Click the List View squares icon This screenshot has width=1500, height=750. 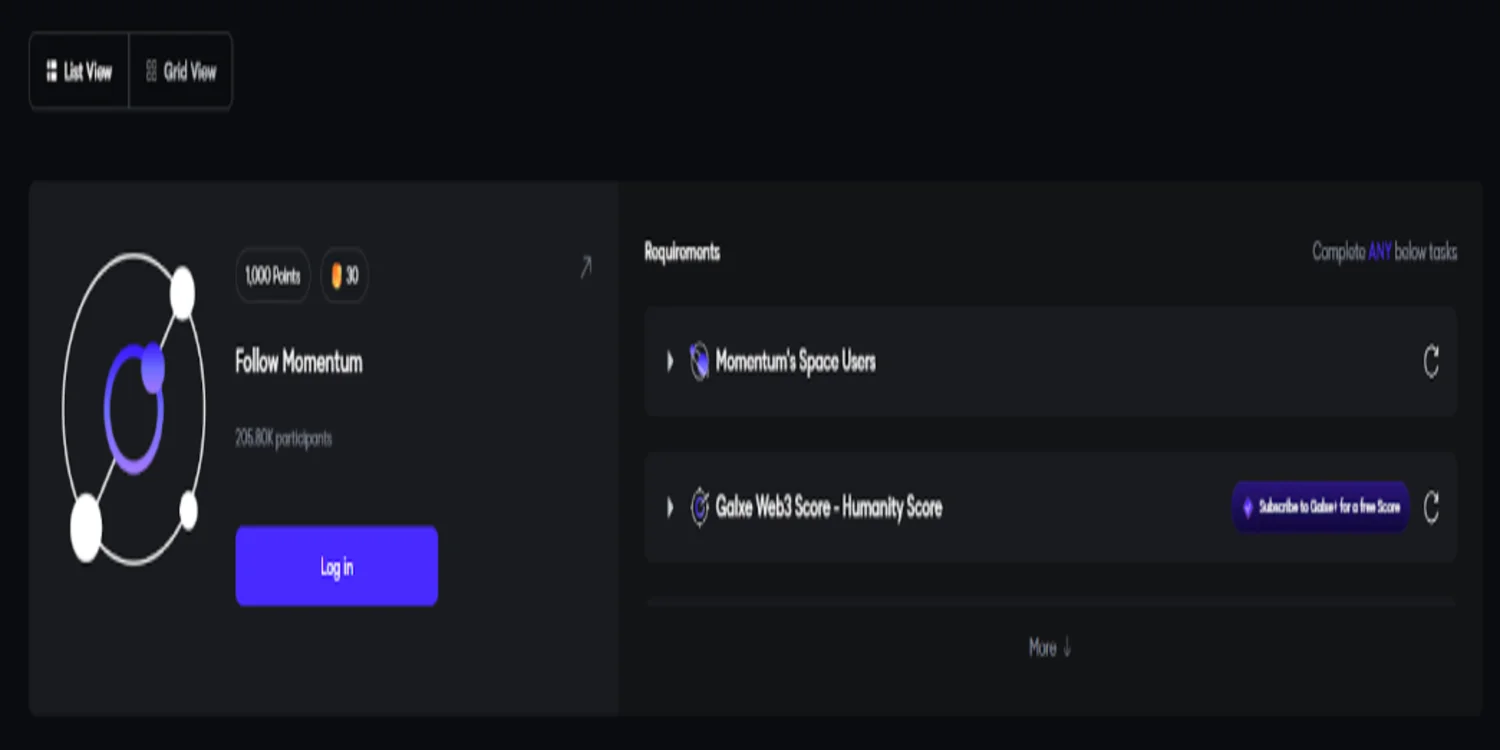[x=52, y=71]
